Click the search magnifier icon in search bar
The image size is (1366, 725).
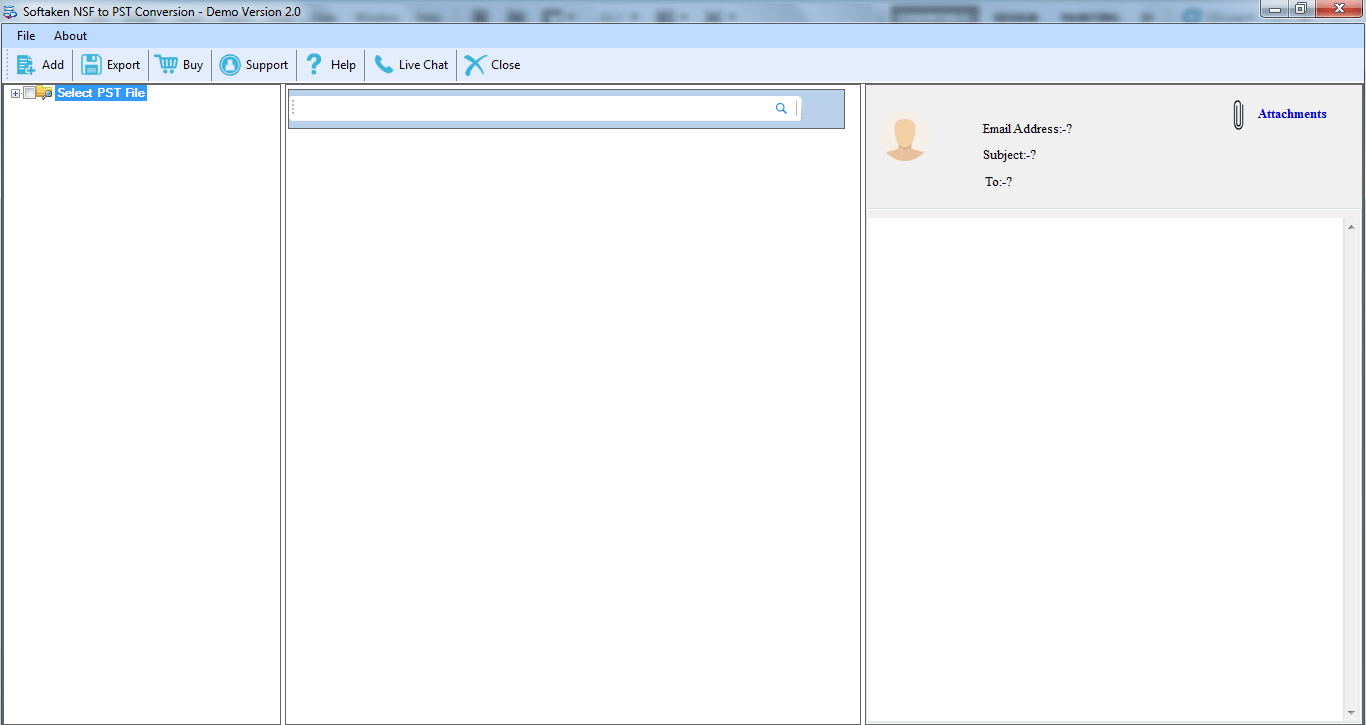pos(781,108)
